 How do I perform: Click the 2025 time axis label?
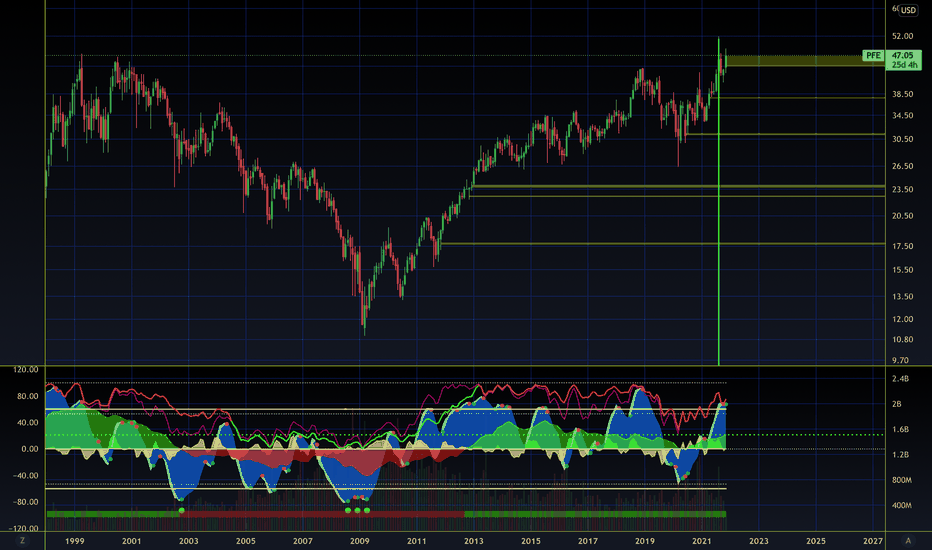pyautogui.click(x=816, y=540)
